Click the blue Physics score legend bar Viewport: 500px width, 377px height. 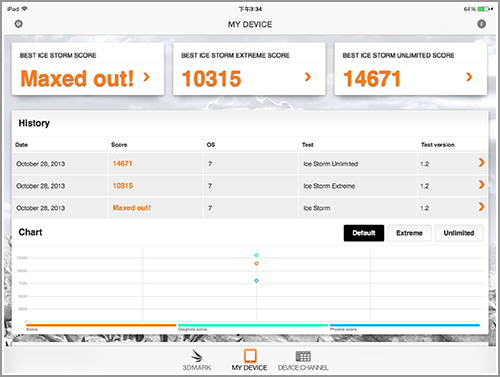(x=405, y=325)
